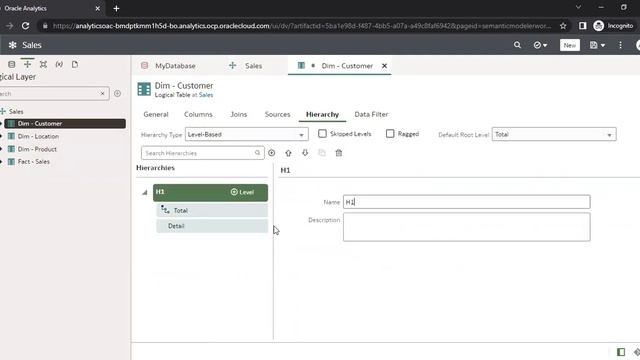Clear the sidebar search box text

[102, 93]
